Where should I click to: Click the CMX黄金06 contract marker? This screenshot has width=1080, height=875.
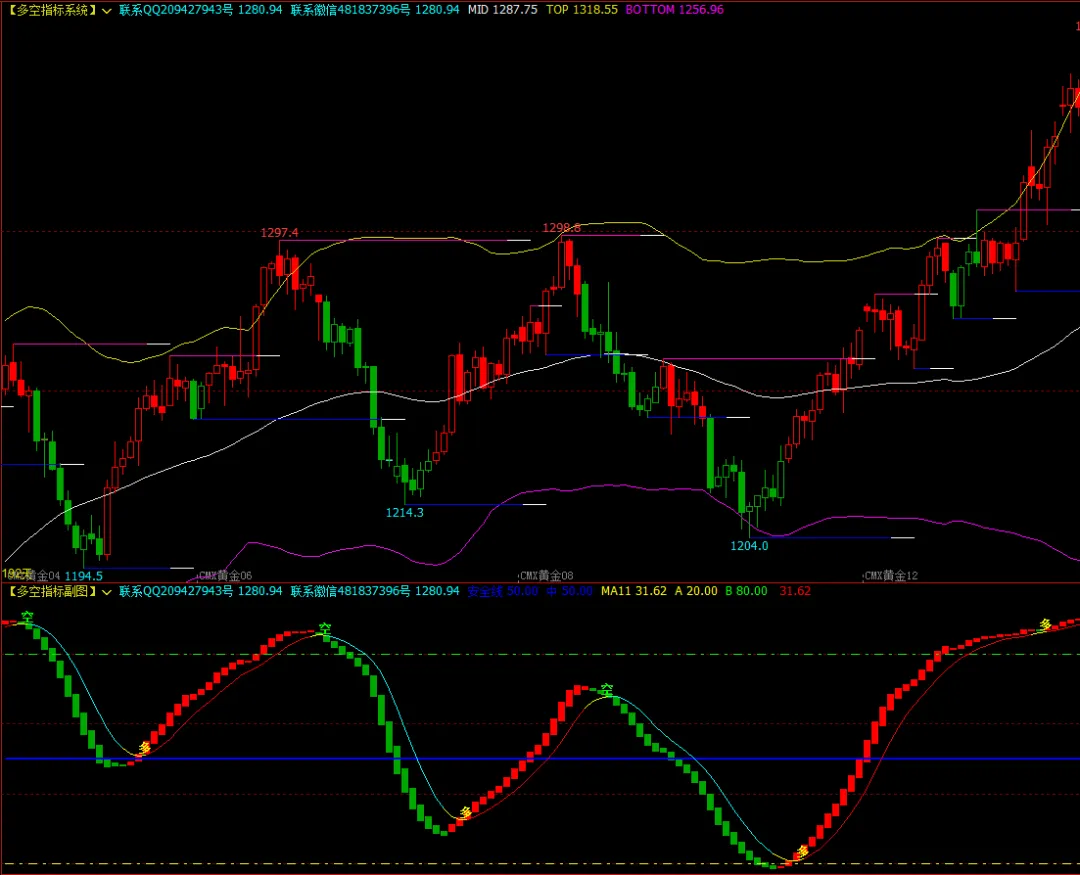225,575
